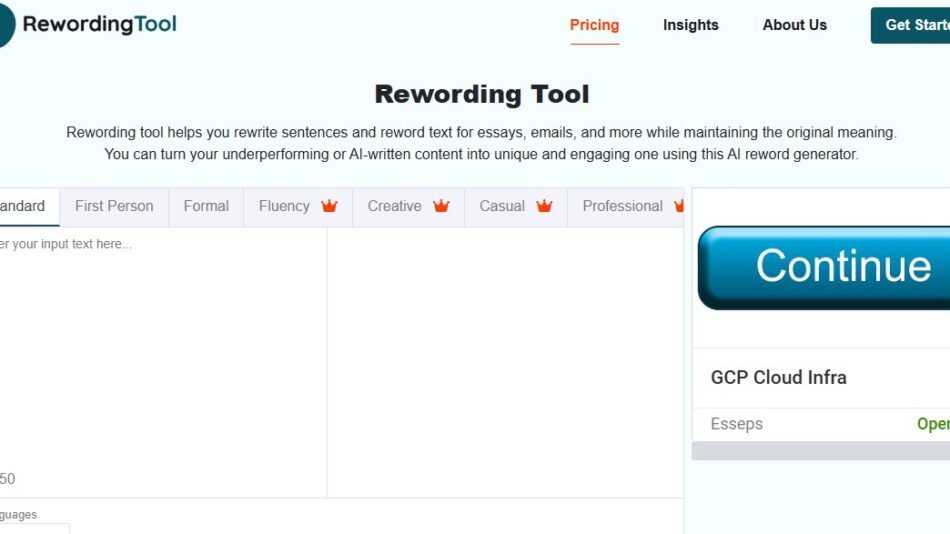Select the Casual premium tab

[516, 207]
